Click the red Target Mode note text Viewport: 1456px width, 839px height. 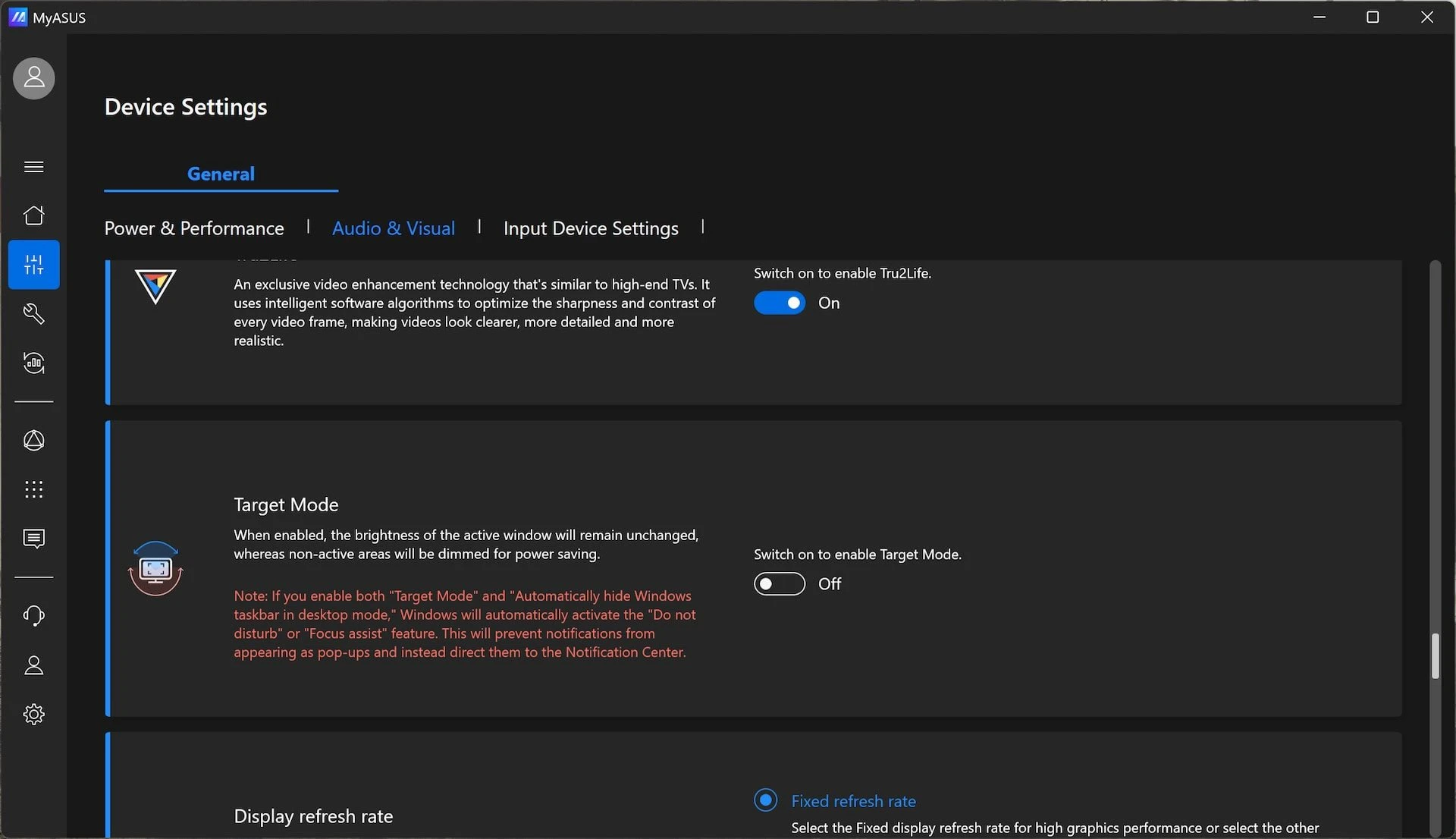464,624
